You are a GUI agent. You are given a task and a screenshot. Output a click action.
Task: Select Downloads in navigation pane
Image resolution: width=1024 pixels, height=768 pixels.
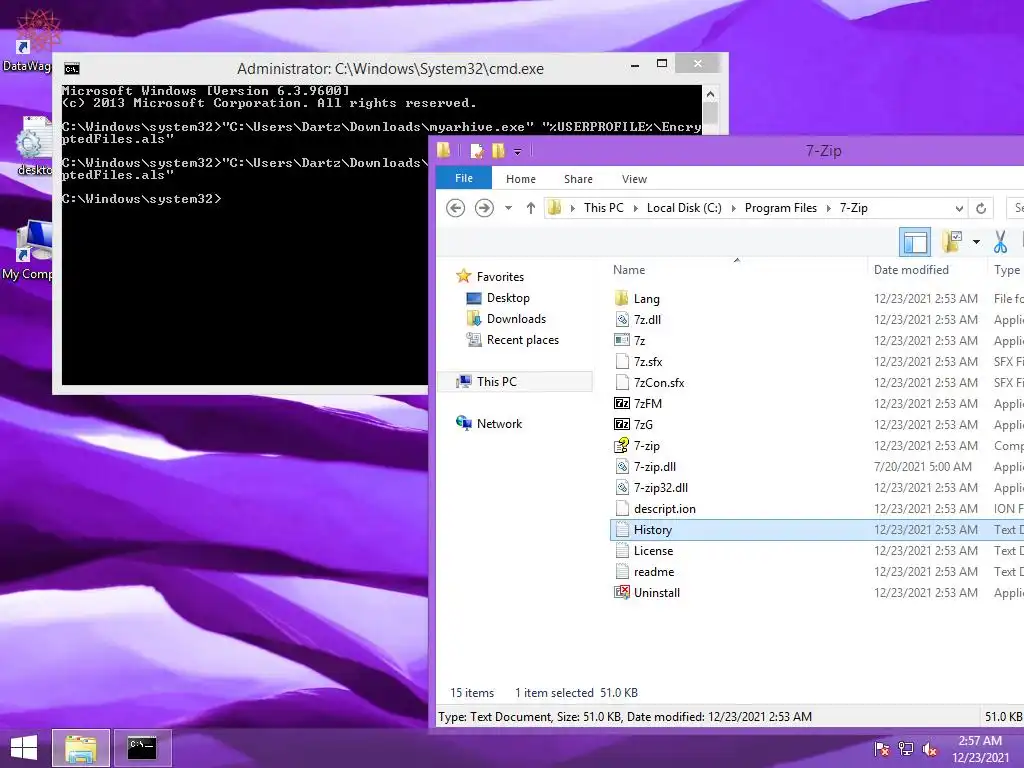coord(516,319)
